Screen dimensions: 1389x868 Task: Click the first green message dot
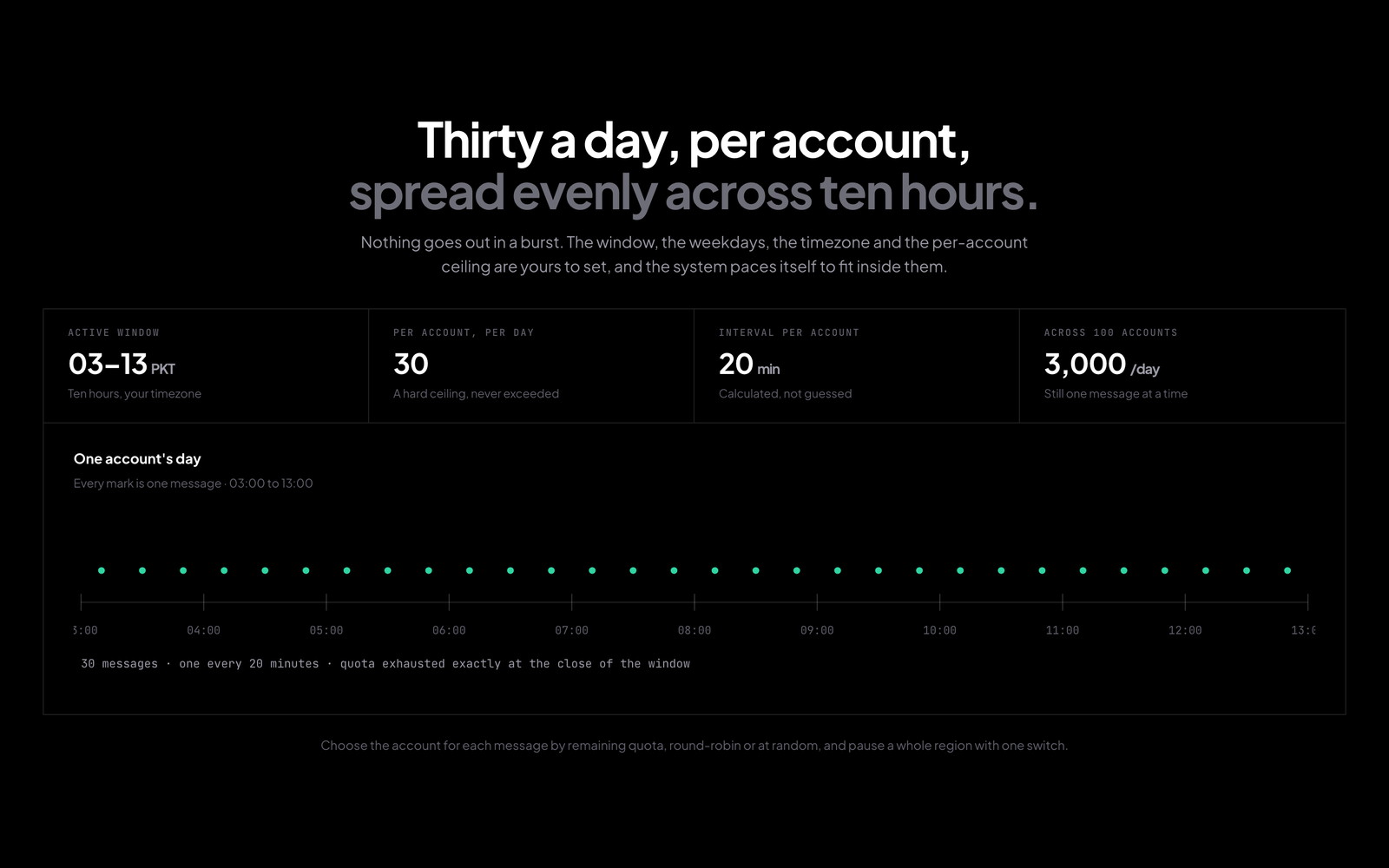[x=102, y=570]
